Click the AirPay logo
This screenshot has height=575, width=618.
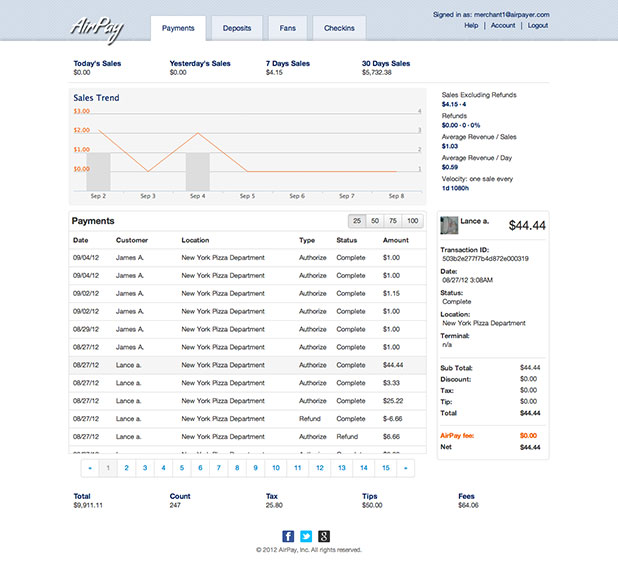(97, 30)
